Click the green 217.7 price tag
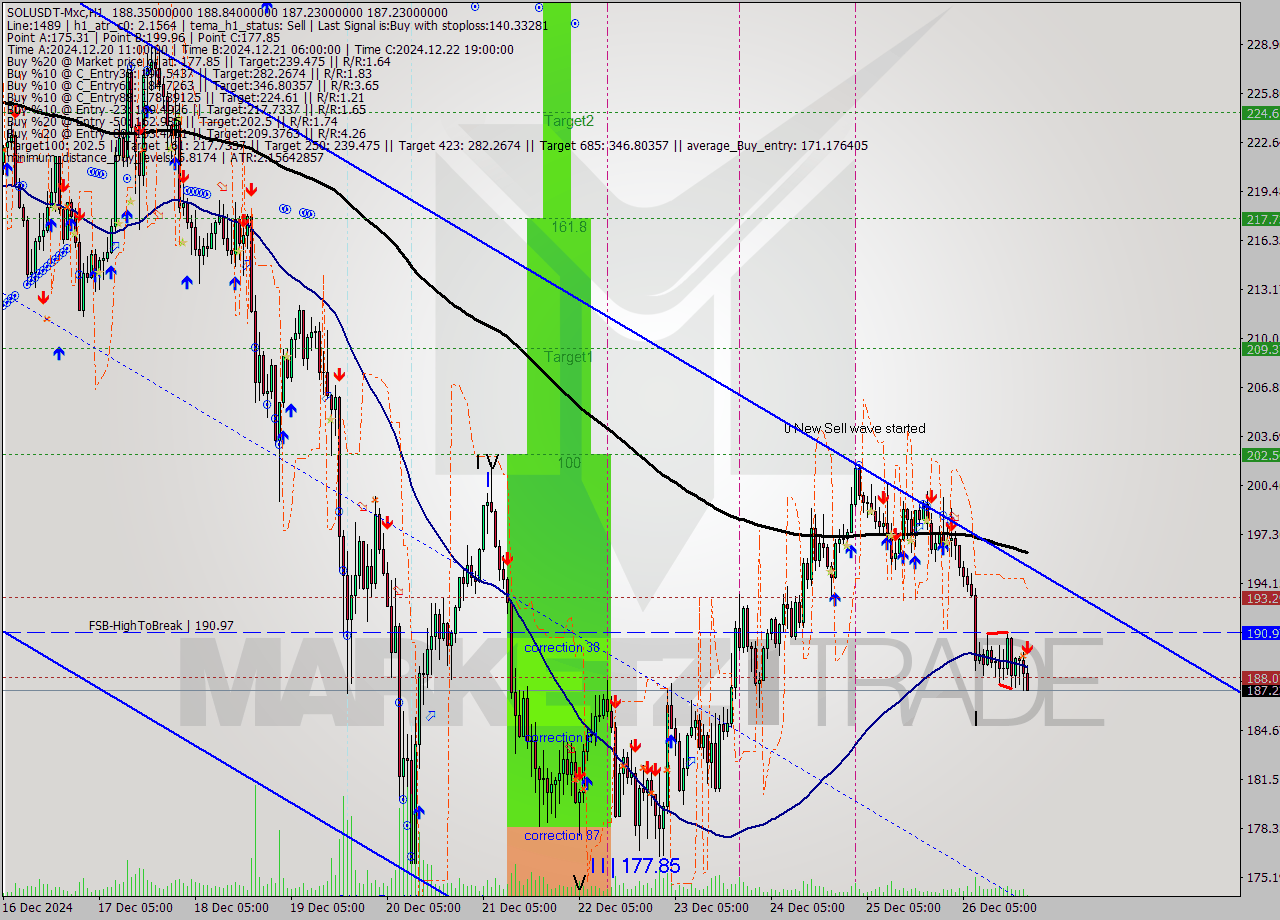The height and width of the screenshot is (920, 1280). pyautogui.click(x=1260, y=218)
